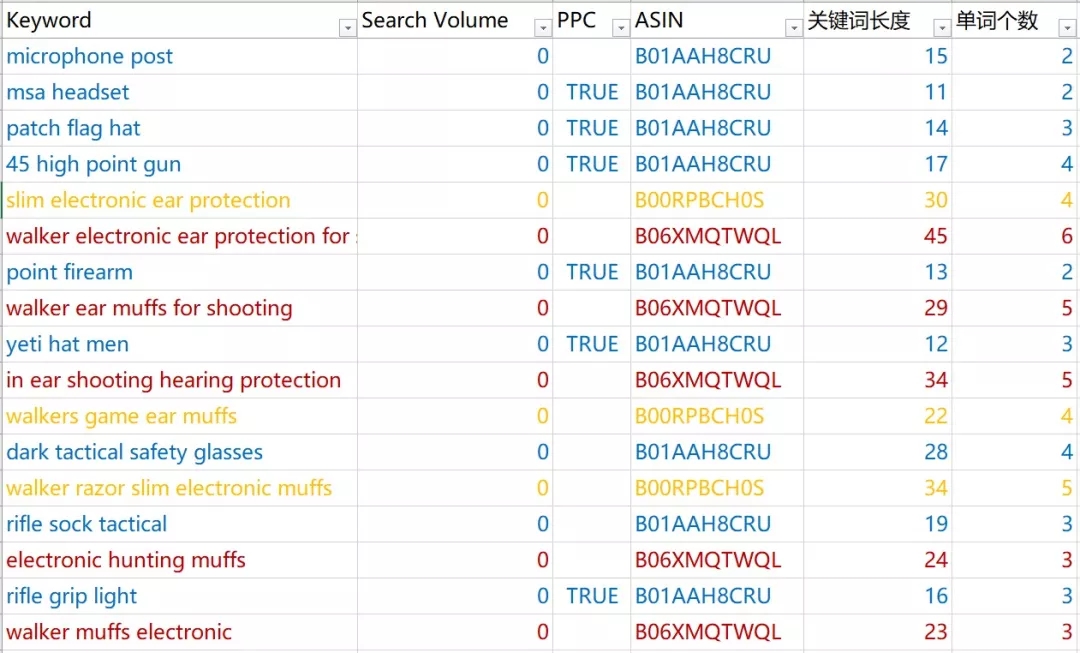Select 'walker electronic ear protection for' cell
The width and height of the screenshot is (1080, 653).
coord(179,236)
